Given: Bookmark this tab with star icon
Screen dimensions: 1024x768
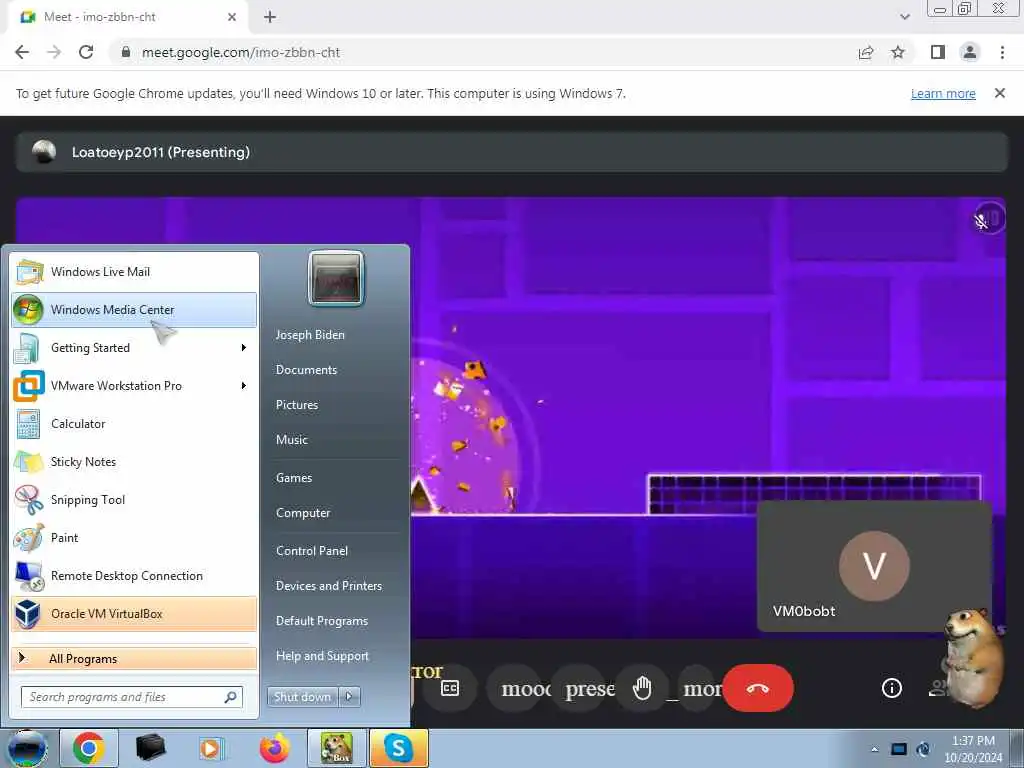Looking at the screenshot, I should pos(898,52).
